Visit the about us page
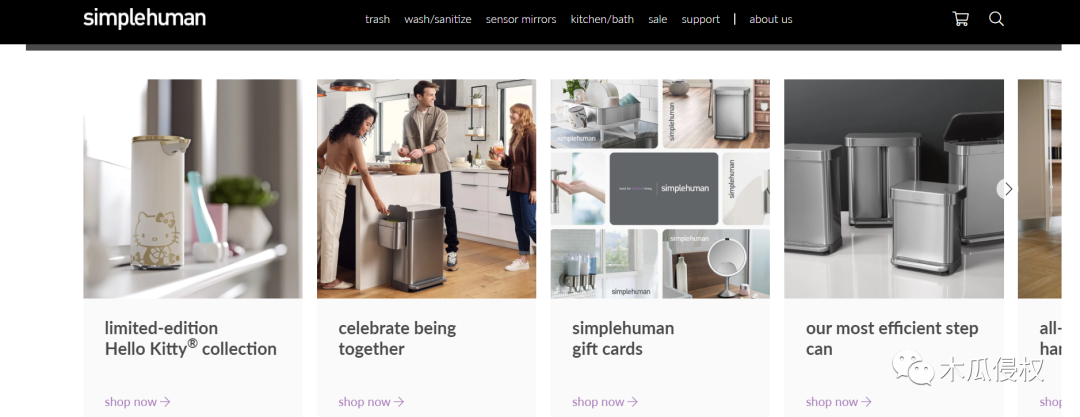Viewport: 1080px width, 417px height. coord(771,19)
